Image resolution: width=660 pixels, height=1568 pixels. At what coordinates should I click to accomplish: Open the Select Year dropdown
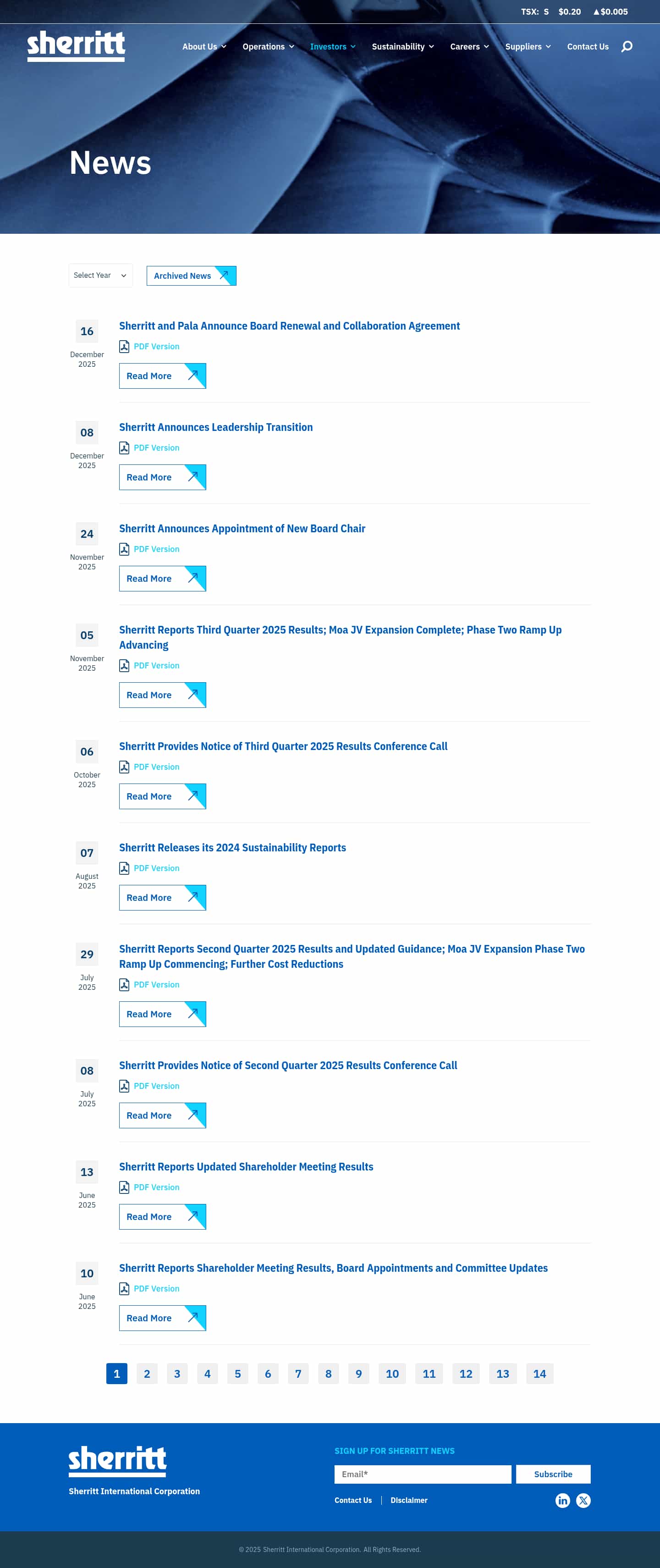(x=100, y=276)
